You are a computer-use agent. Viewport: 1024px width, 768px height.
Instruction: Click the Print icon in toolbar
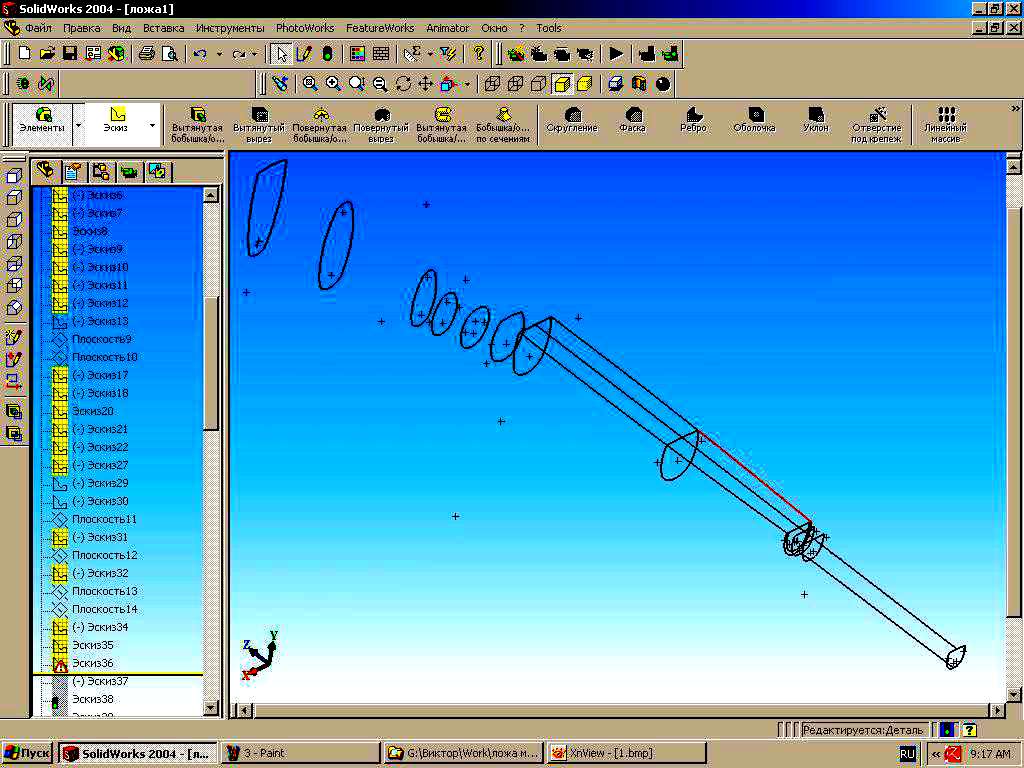tap(147, 53)
